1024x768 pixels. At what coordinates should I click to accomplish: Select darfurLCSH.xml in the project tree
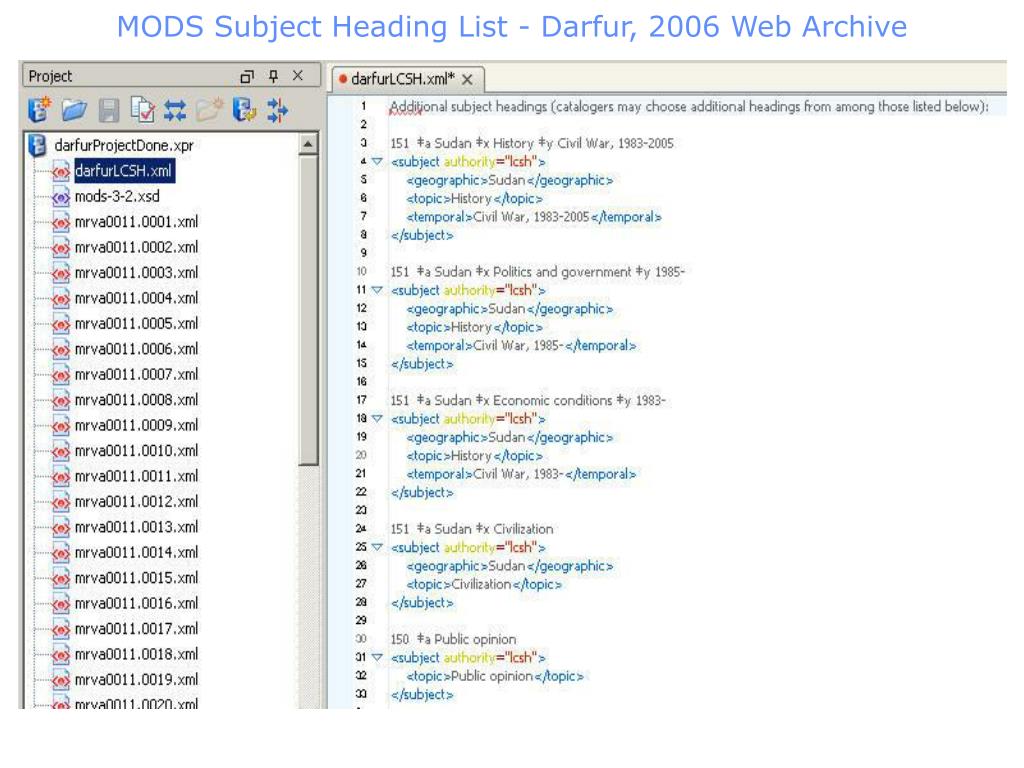click(123, 171)
